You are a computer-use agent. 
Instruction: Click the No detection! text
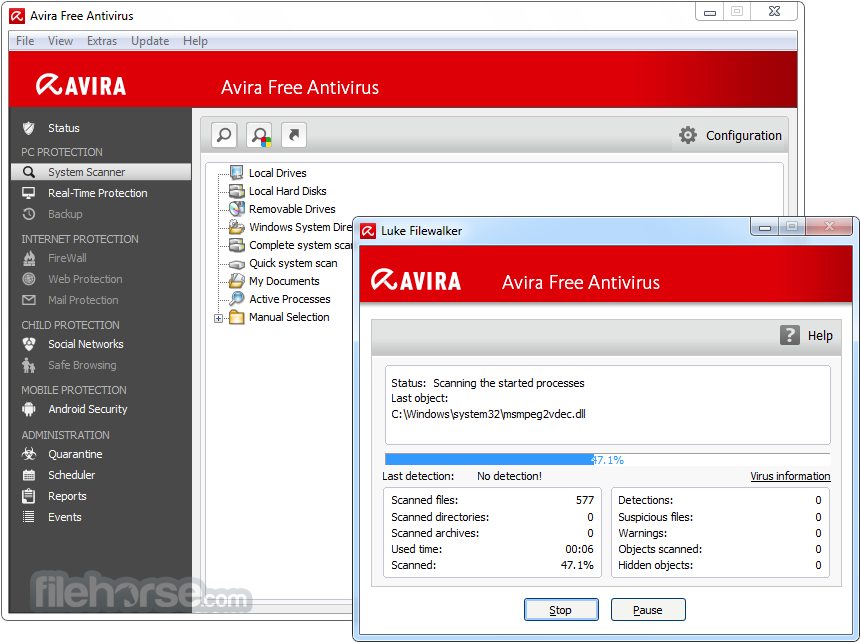[x=509, y=476]
